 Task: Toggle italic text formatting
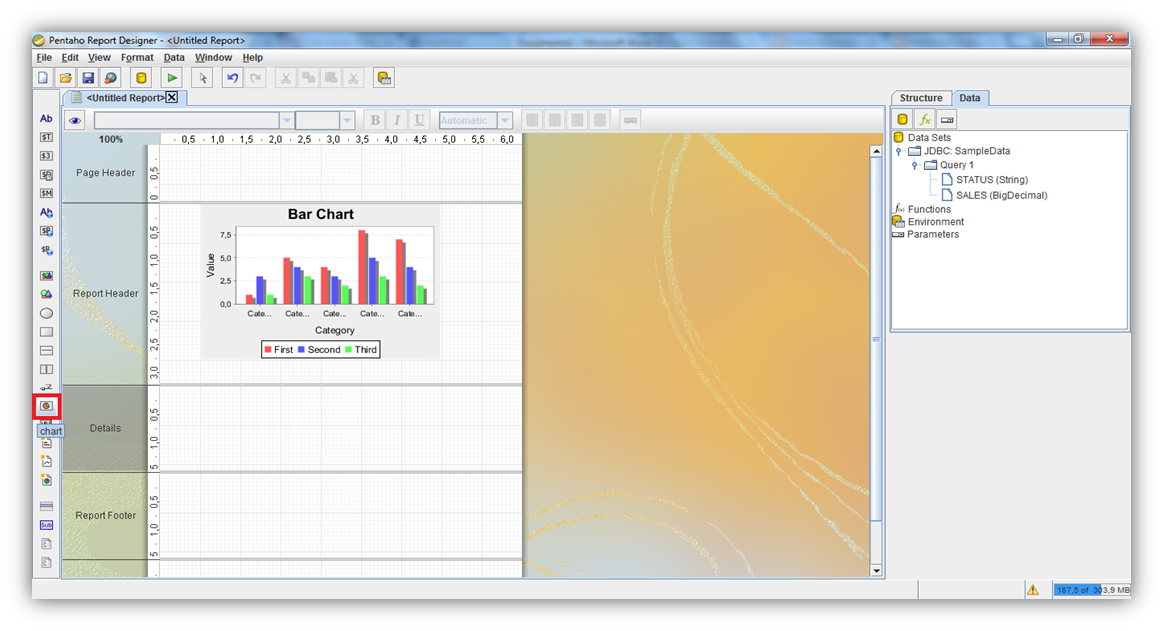click(x=397, y=120)
